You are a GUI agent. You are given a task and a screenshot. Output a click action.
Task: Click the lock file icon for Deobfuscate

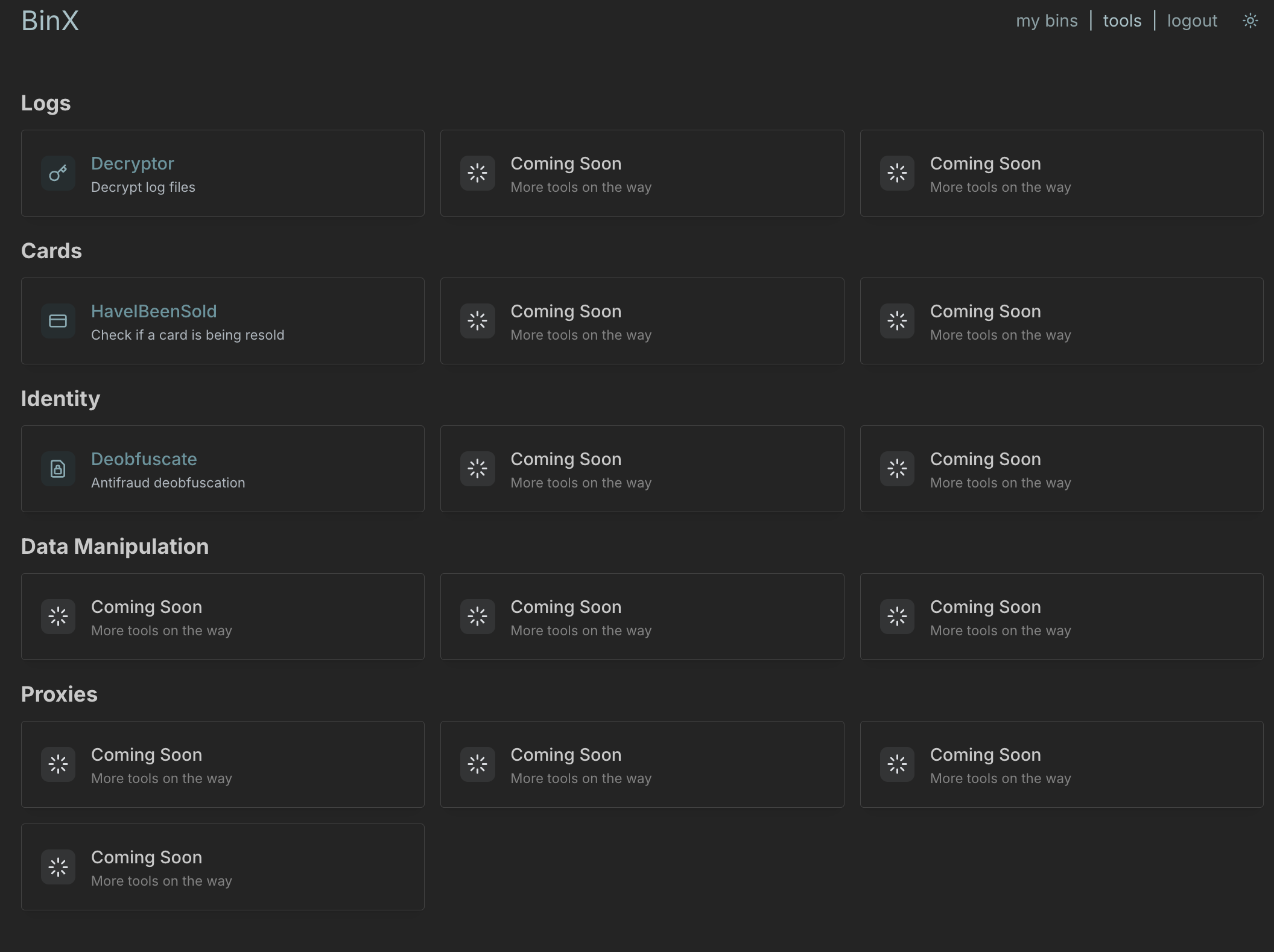tap(58, 469)
